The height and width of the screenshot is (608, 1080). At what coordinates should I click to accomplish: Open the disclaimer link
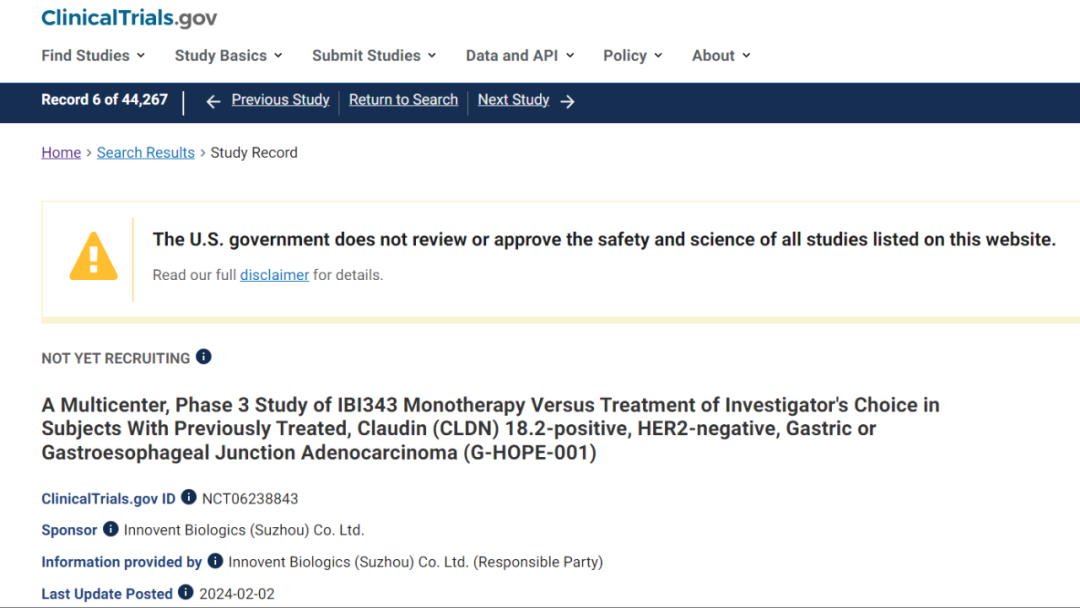click(x=274, y=275)
